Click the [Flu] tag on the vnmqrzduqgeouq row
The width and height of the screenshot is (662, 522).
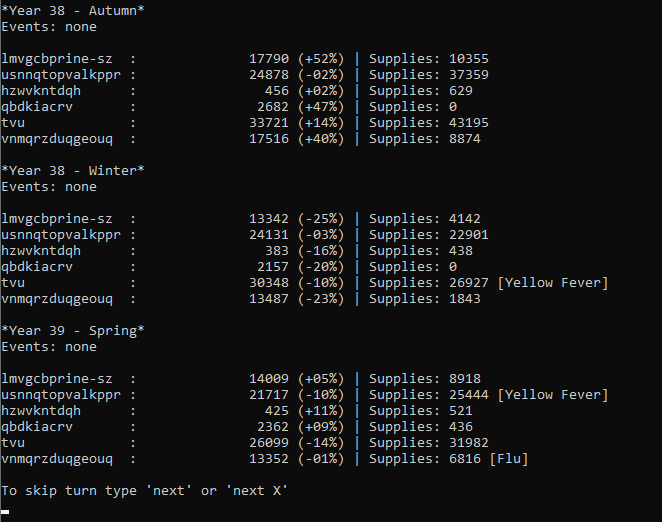point(509,459)
